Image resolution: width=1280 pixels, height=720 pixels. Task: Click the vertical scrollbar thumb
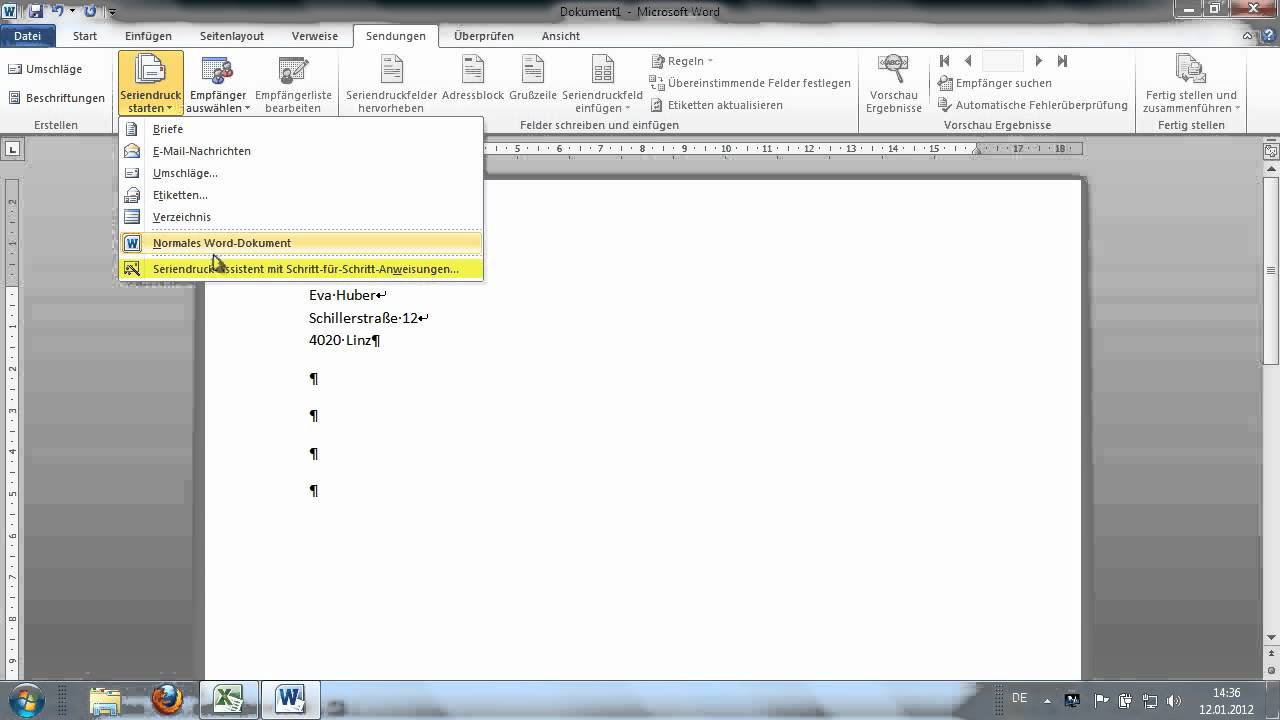coord(1271,270)
